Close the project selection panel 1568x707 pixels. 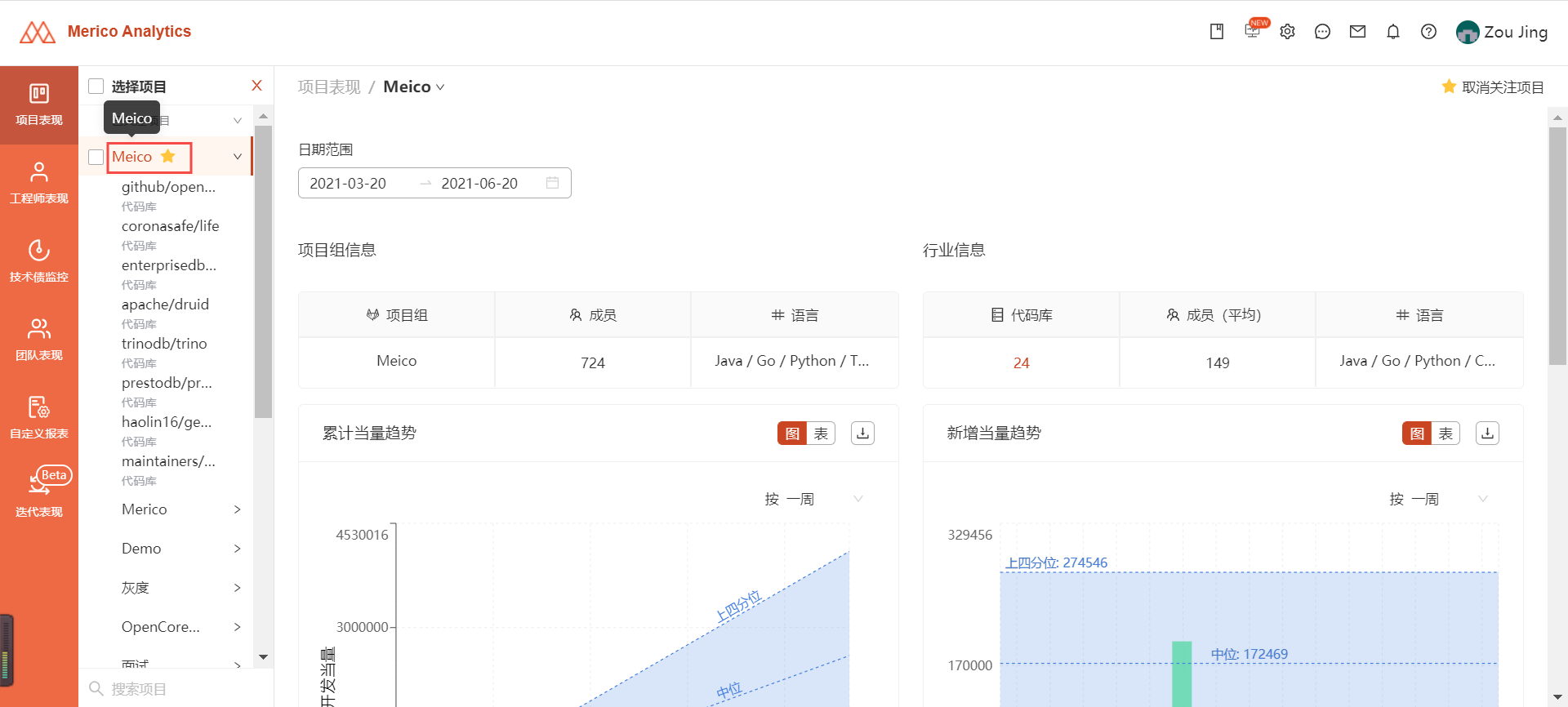pos(256,86)
